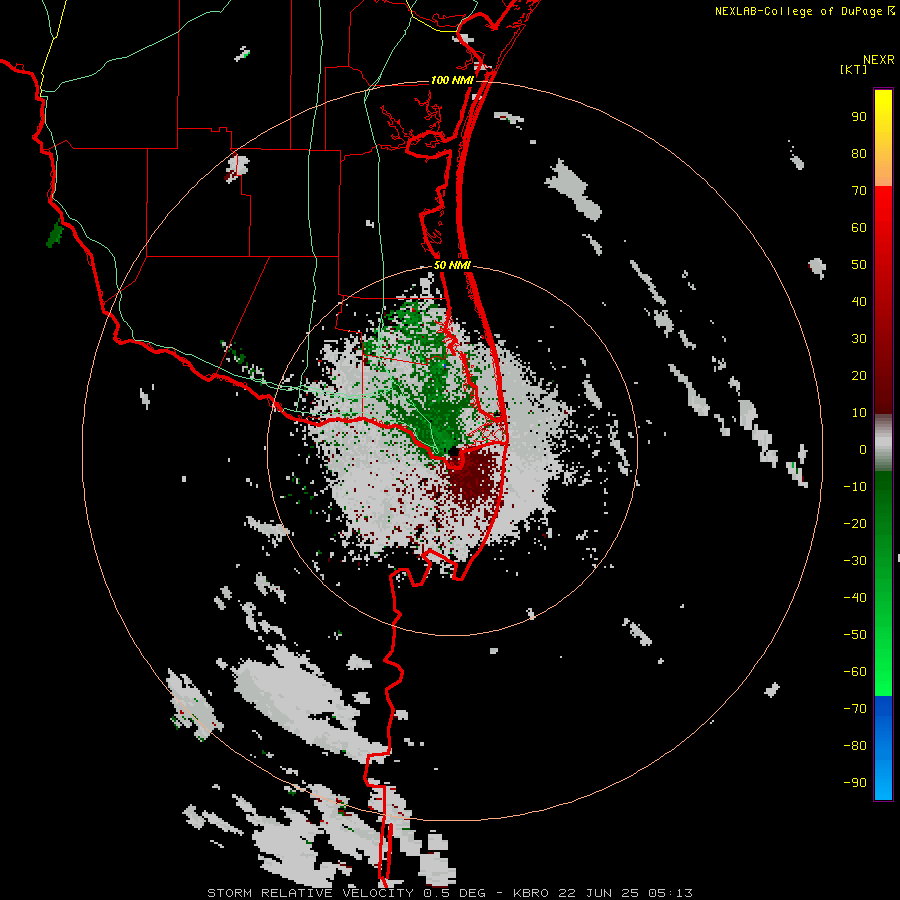The image size is (900, 900).
Task: Click the black radar site dot at center
Action: 453,452
